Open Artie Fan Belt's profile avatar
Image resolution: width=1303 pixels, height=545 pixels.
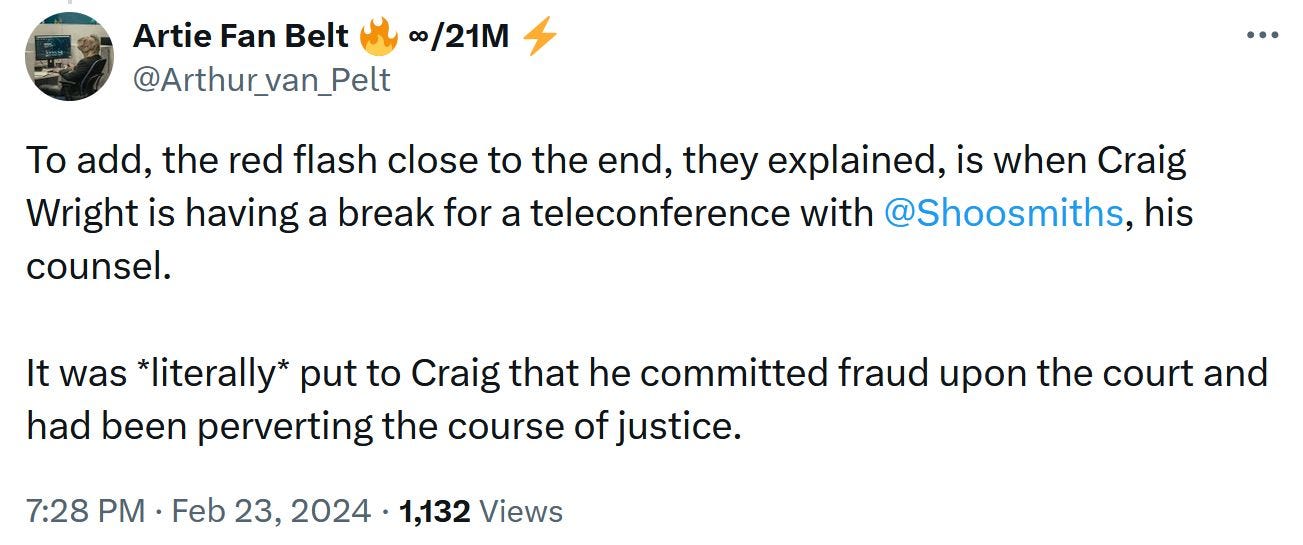70,57
